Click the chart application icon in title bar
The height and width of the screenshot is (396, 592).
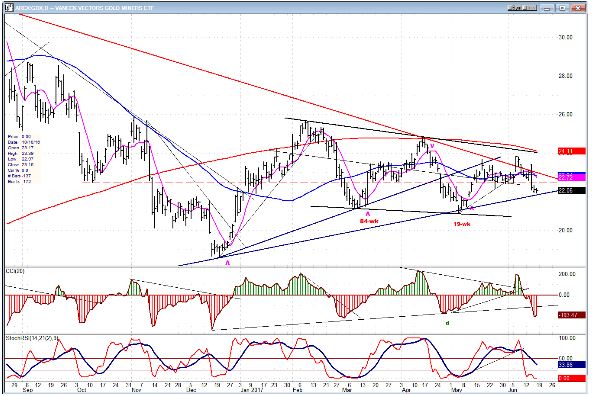[x=9, y=7]
